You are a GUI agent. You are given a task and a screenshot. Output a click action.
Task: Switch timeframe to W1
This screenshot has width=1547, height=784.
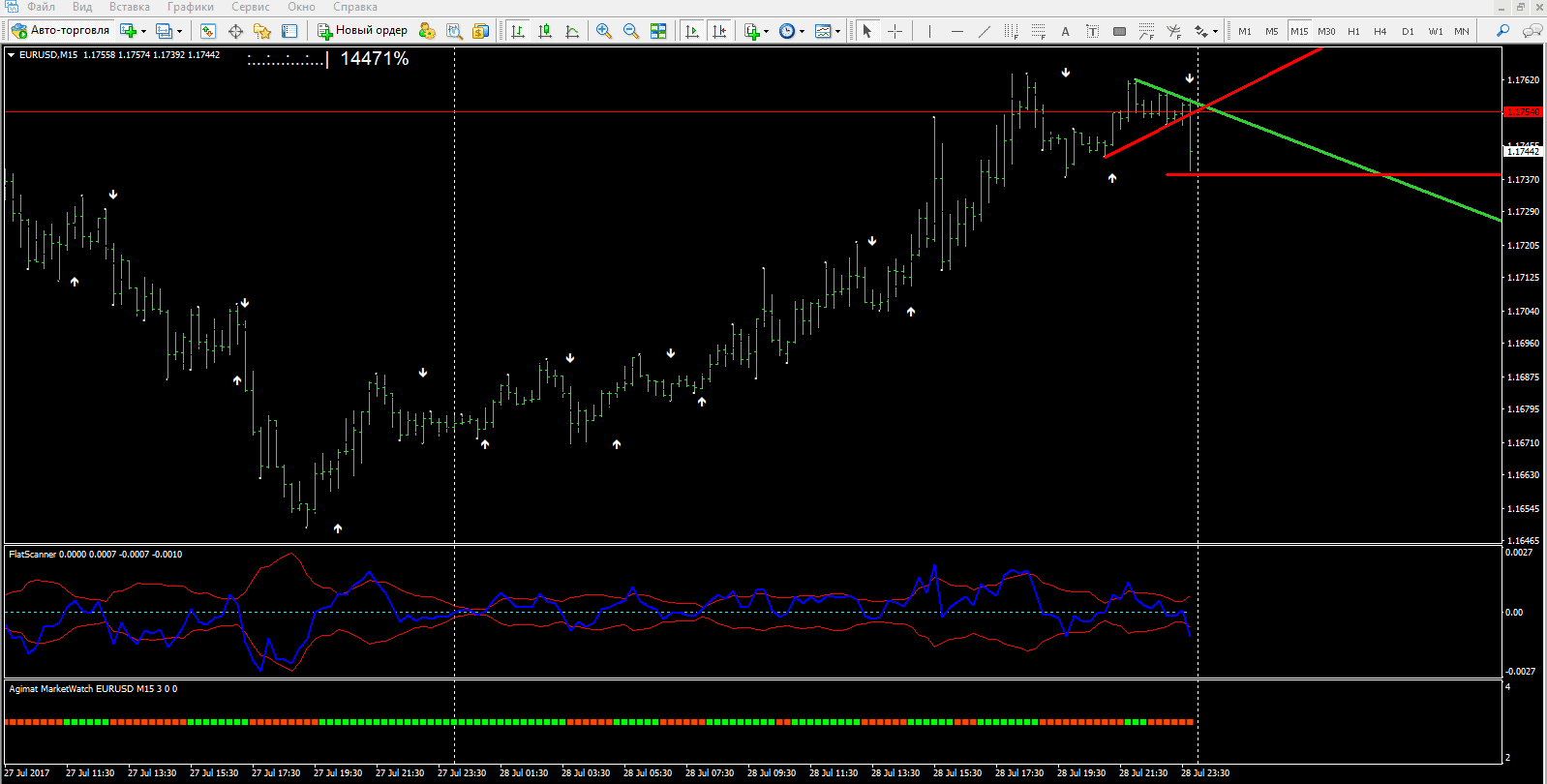1436,31
